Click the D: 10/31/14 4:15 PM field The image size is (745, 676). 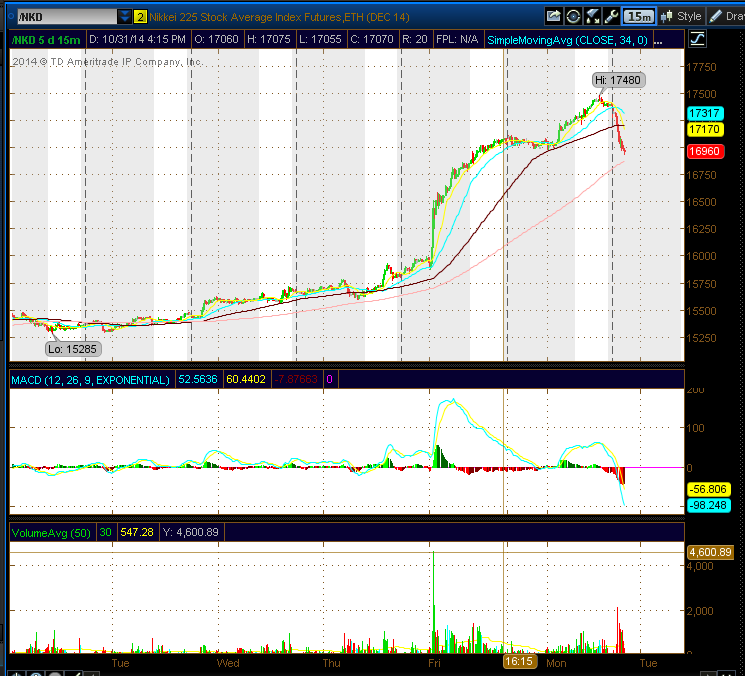137,39
